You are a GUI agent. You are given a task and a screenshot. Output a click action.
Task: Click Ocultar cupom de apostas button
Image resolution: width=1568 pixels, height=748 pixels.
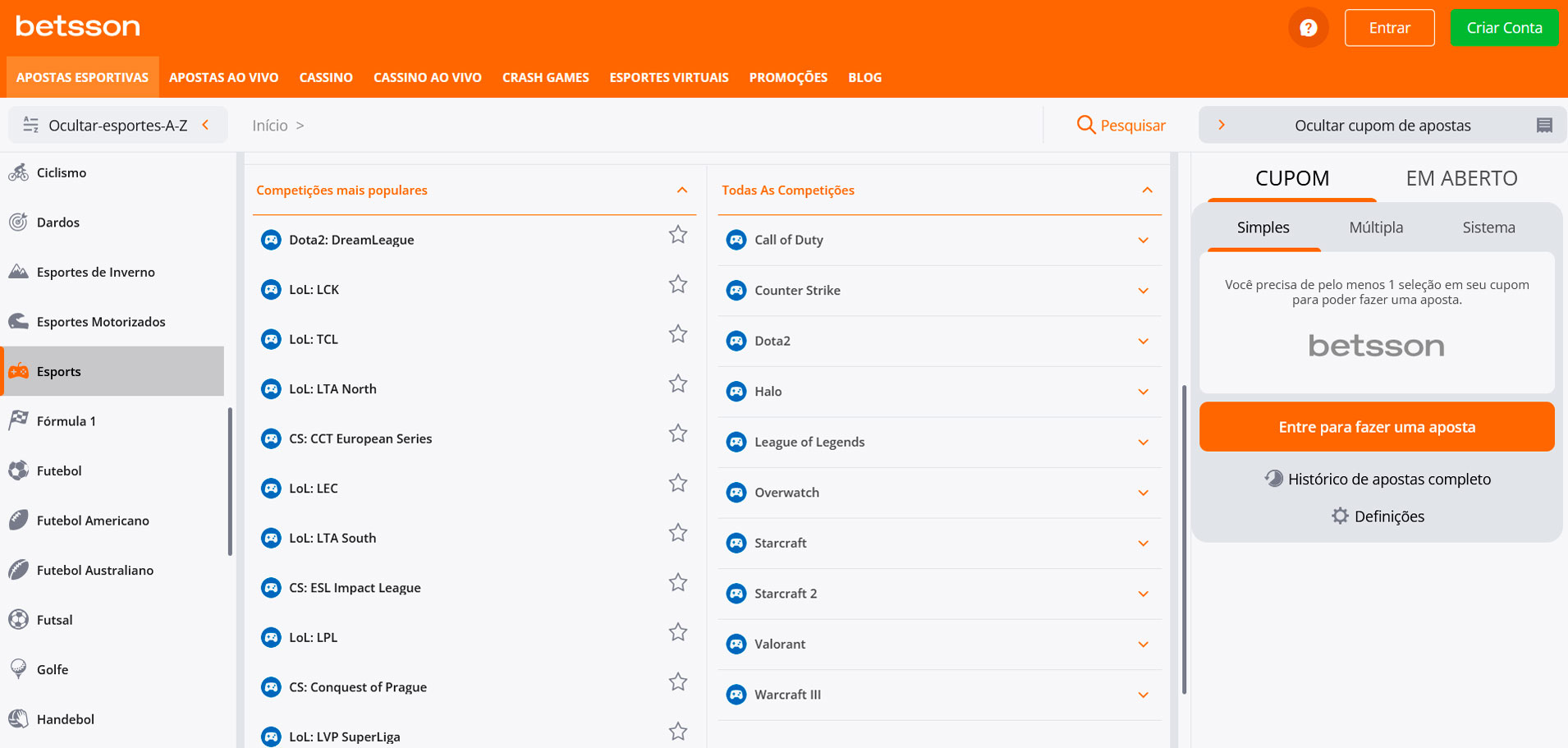tap(1382, 125)
